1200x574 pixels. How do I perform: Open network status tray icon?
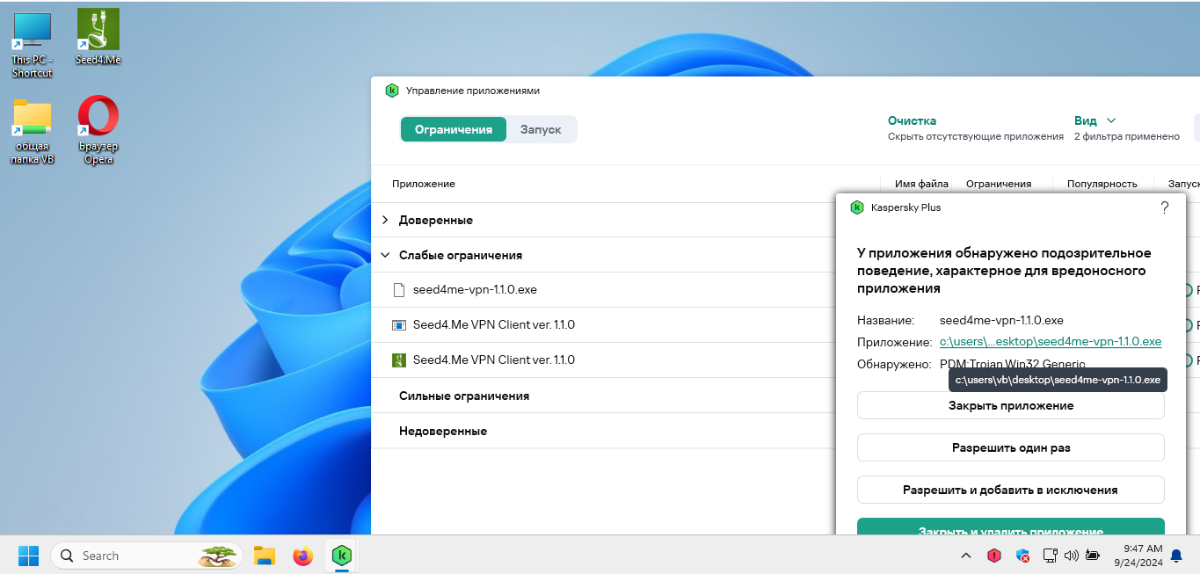[x=1050, y=556]
